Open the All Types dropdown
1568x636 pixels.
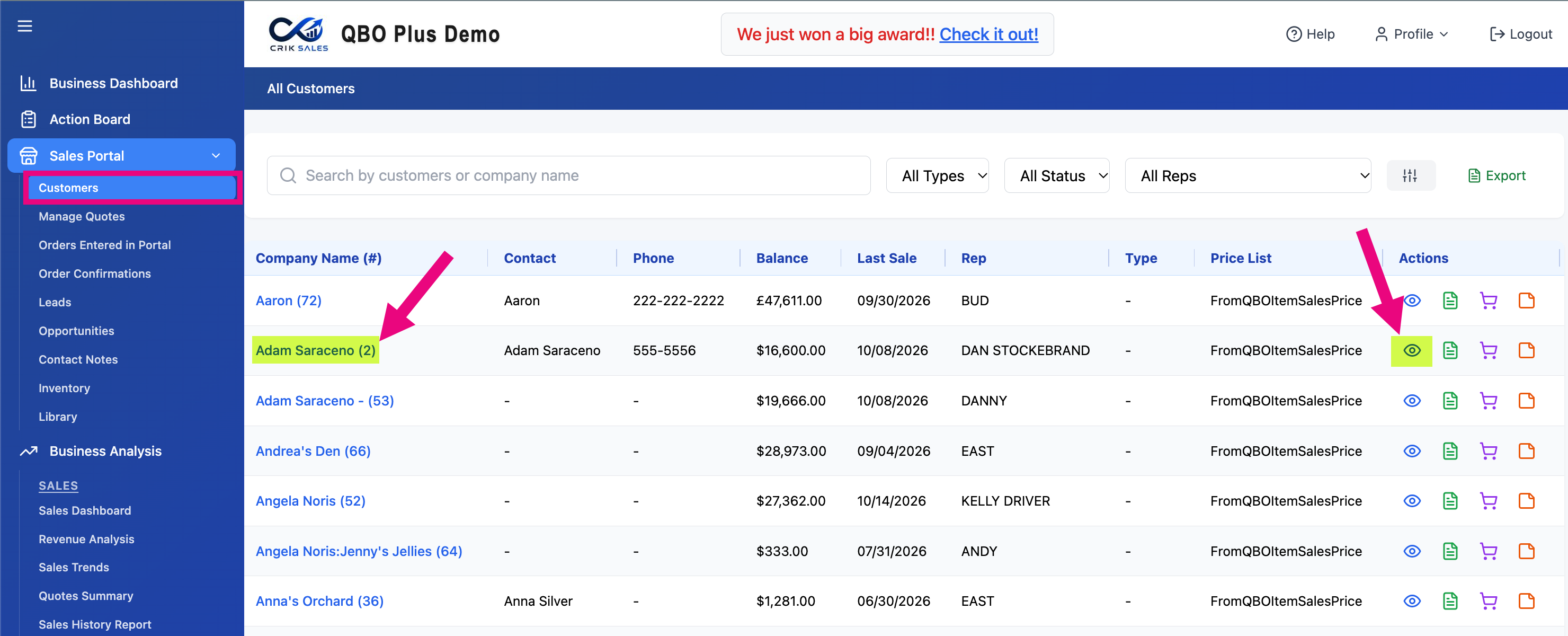(x=938, y=176)
